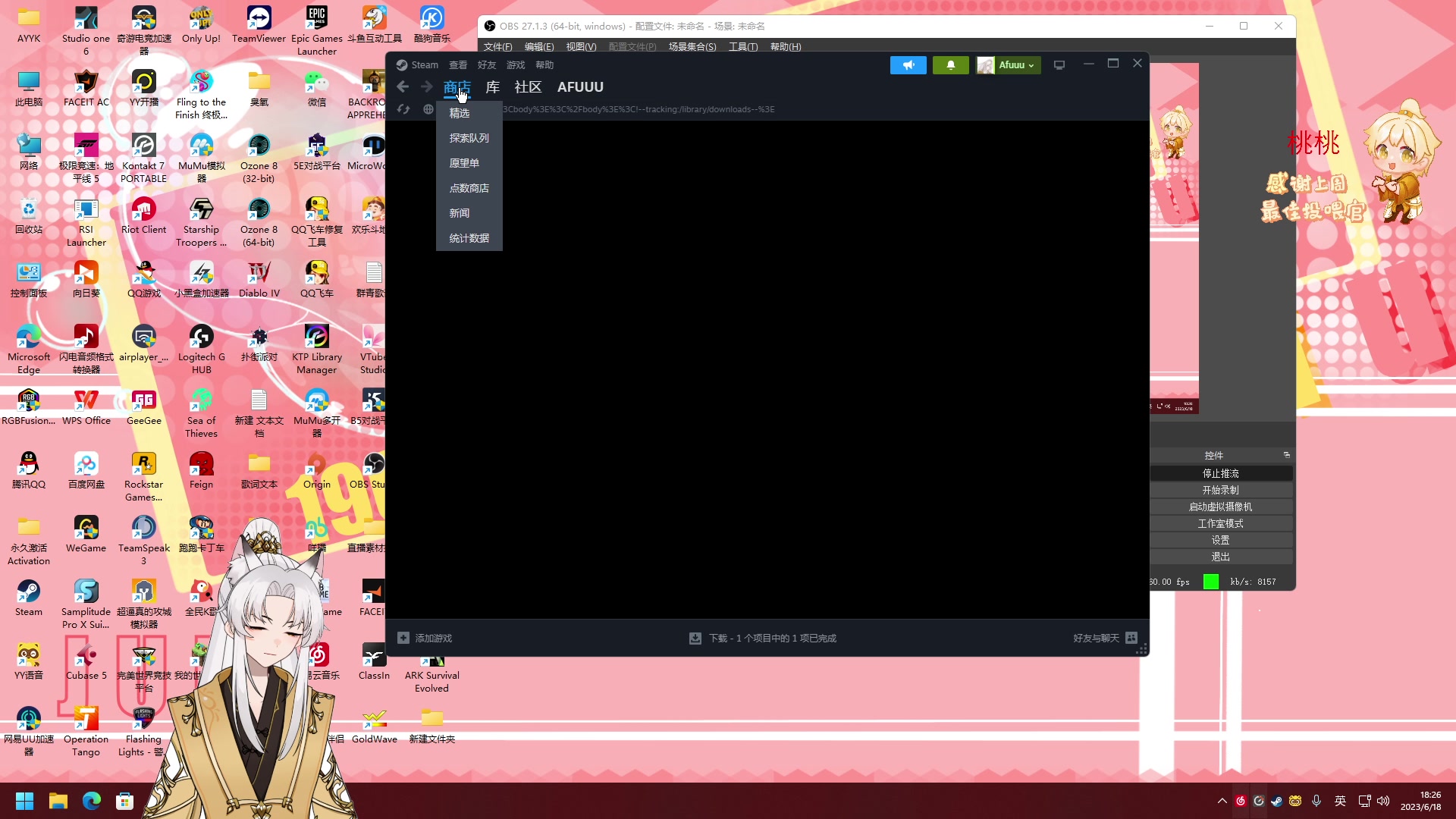This screenshot has width=1456, height=819.
Task: Choose 探索队列 from the store dropdown
Action: [x=469, y=139]
